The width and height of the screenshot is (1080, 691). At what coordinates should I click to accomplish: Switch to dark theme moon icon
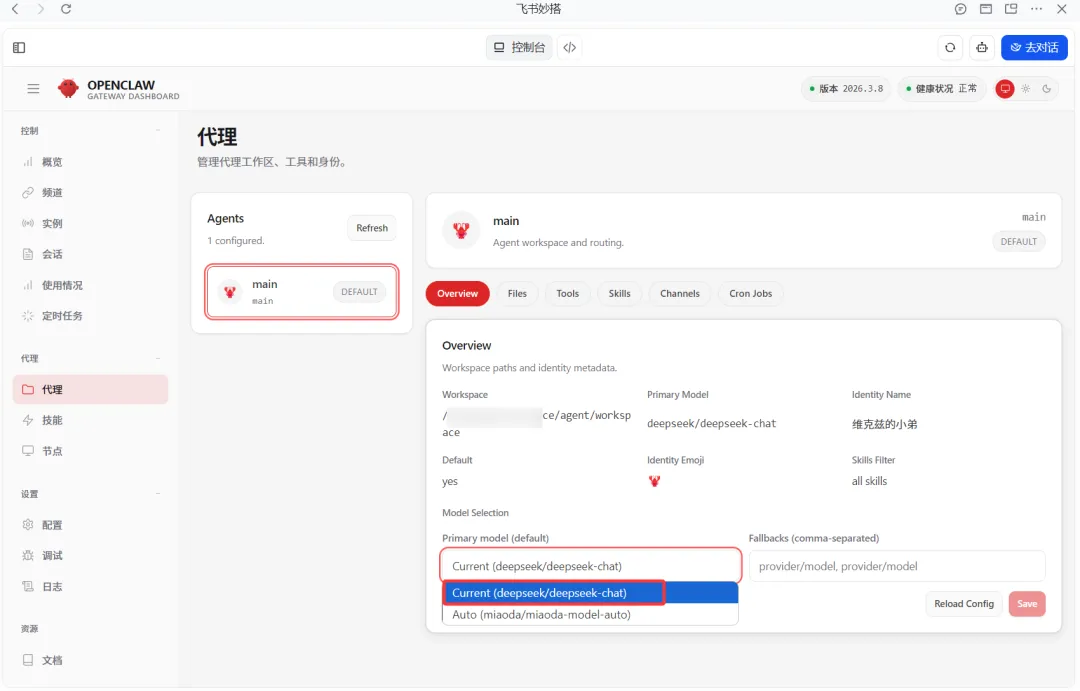click(1046, 89)
